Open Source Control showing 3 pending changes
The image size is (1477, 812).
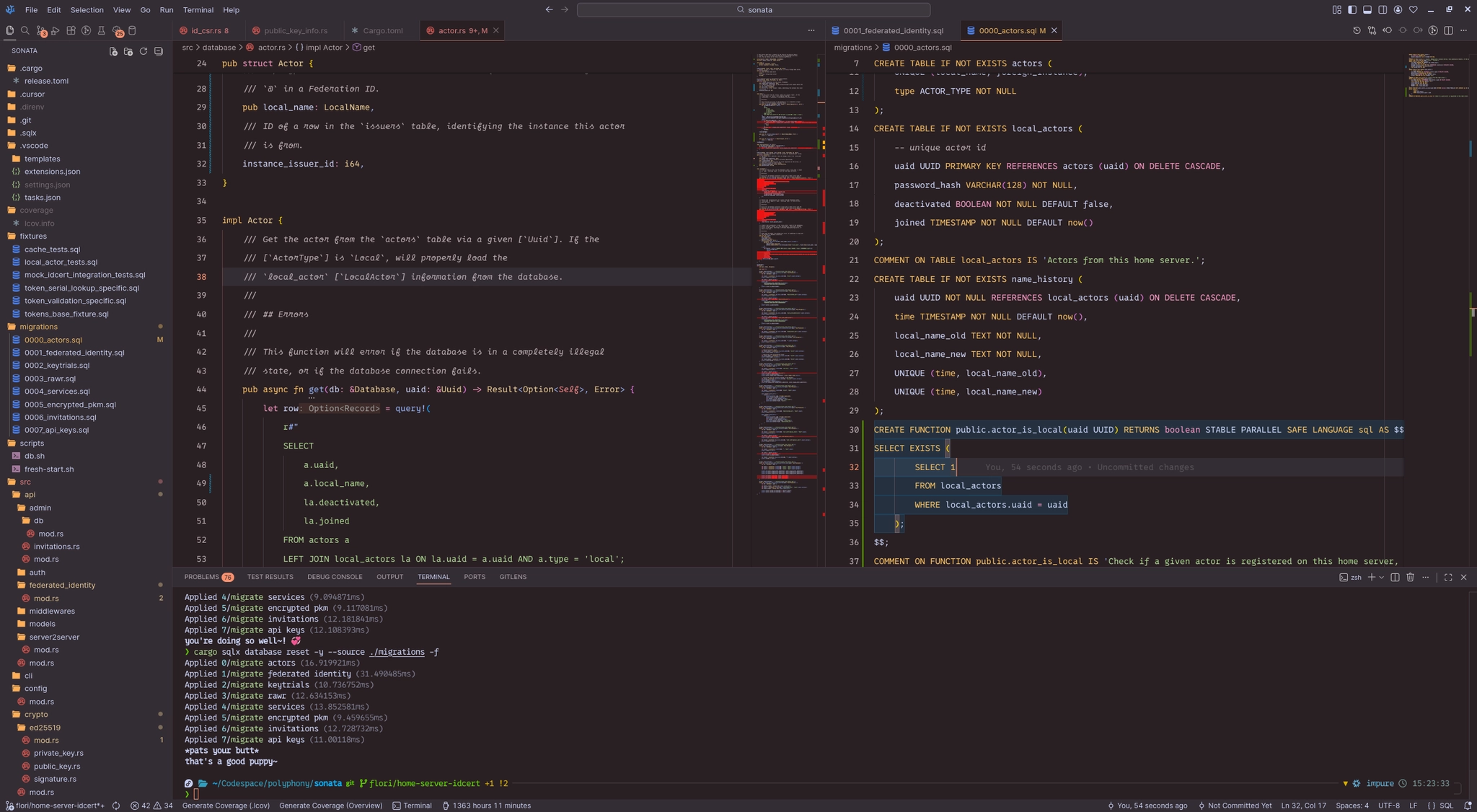[x=41, y=30]
